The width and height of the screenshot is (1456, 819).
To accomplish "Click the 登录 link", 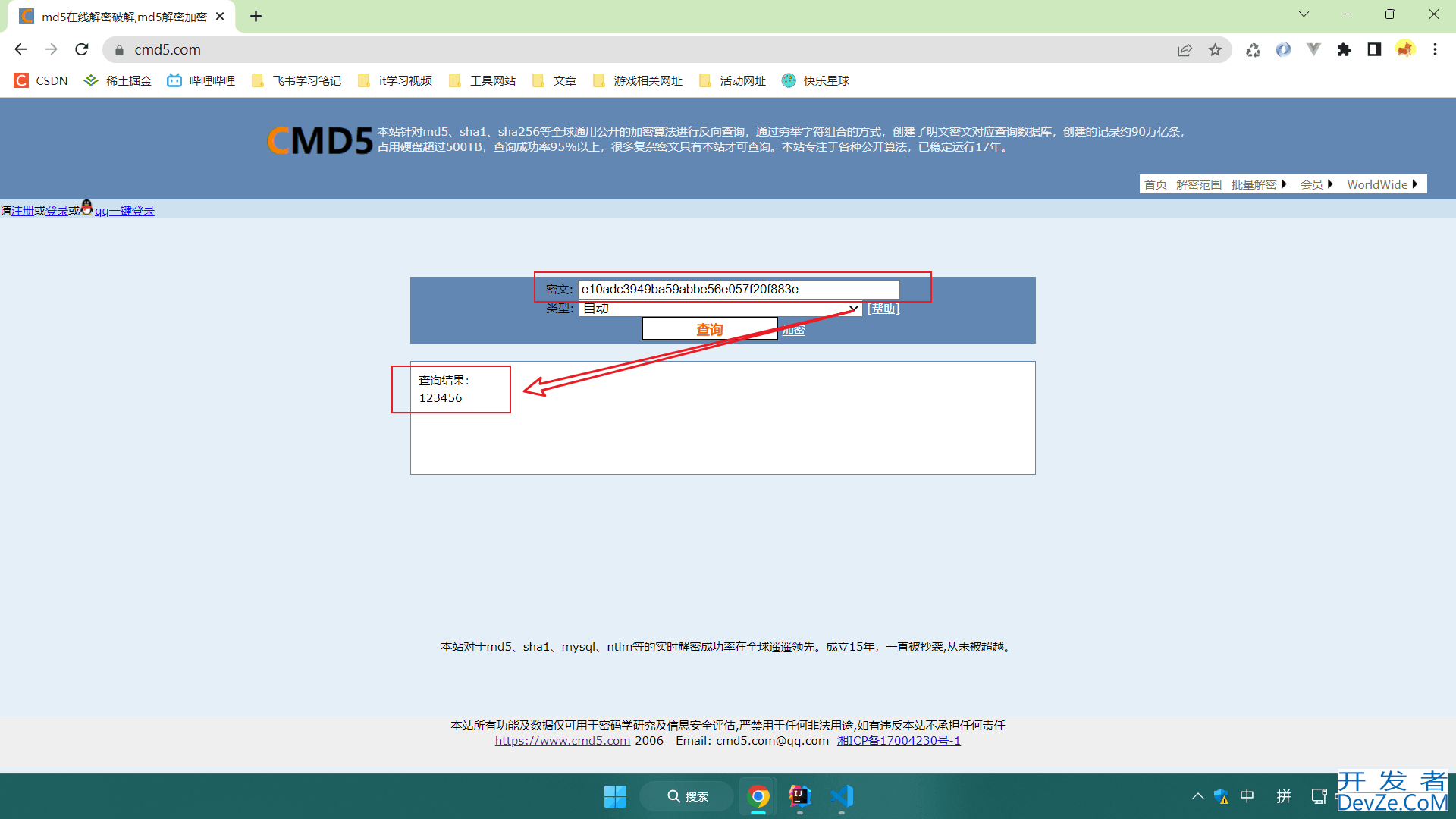I will click(x=57, y=211).
